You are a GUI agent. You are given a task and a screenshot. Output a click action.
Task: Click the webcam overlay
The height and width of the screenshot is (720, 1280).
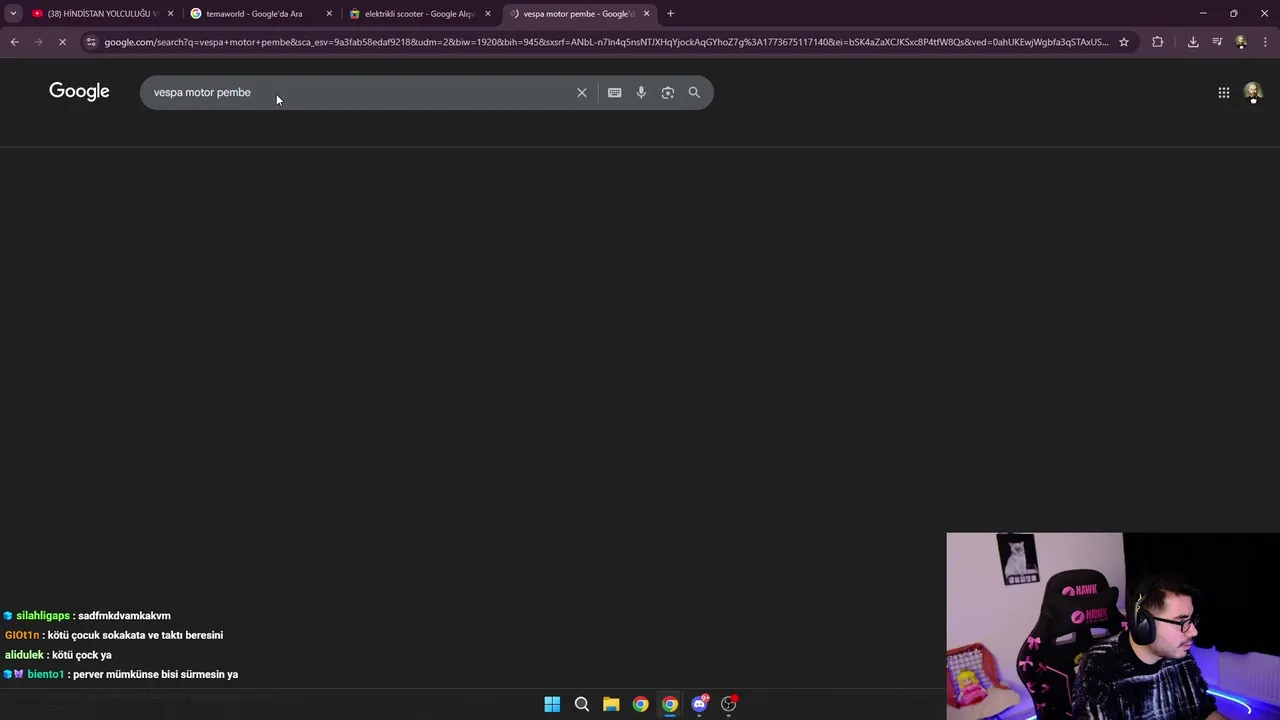pyautogui.click(x=1113, y=626)
